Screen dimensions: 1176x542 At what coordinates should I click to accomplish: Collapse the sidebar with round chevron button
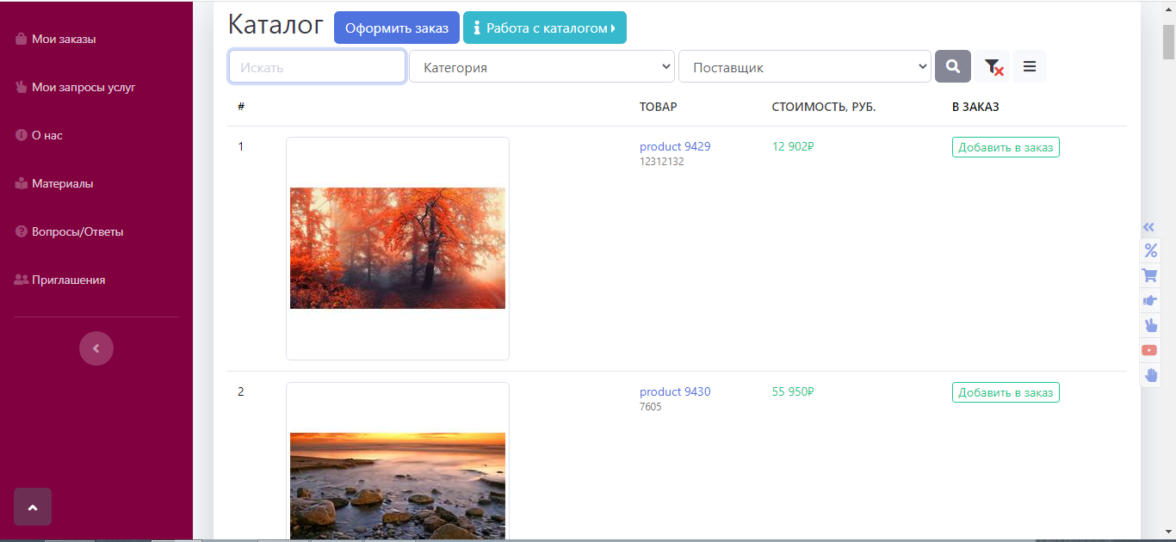[96, 348]
